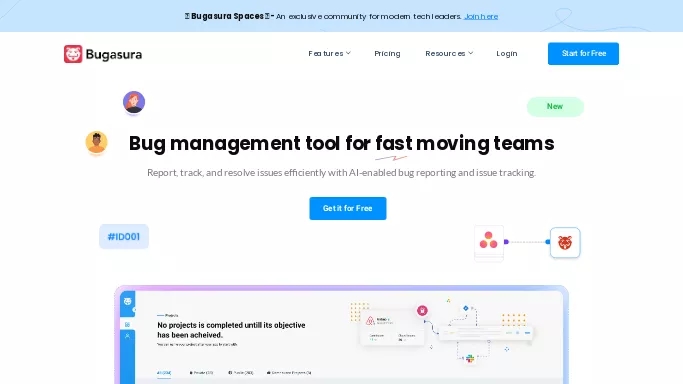Click the Bugasura logo icon

pos(73,54)
